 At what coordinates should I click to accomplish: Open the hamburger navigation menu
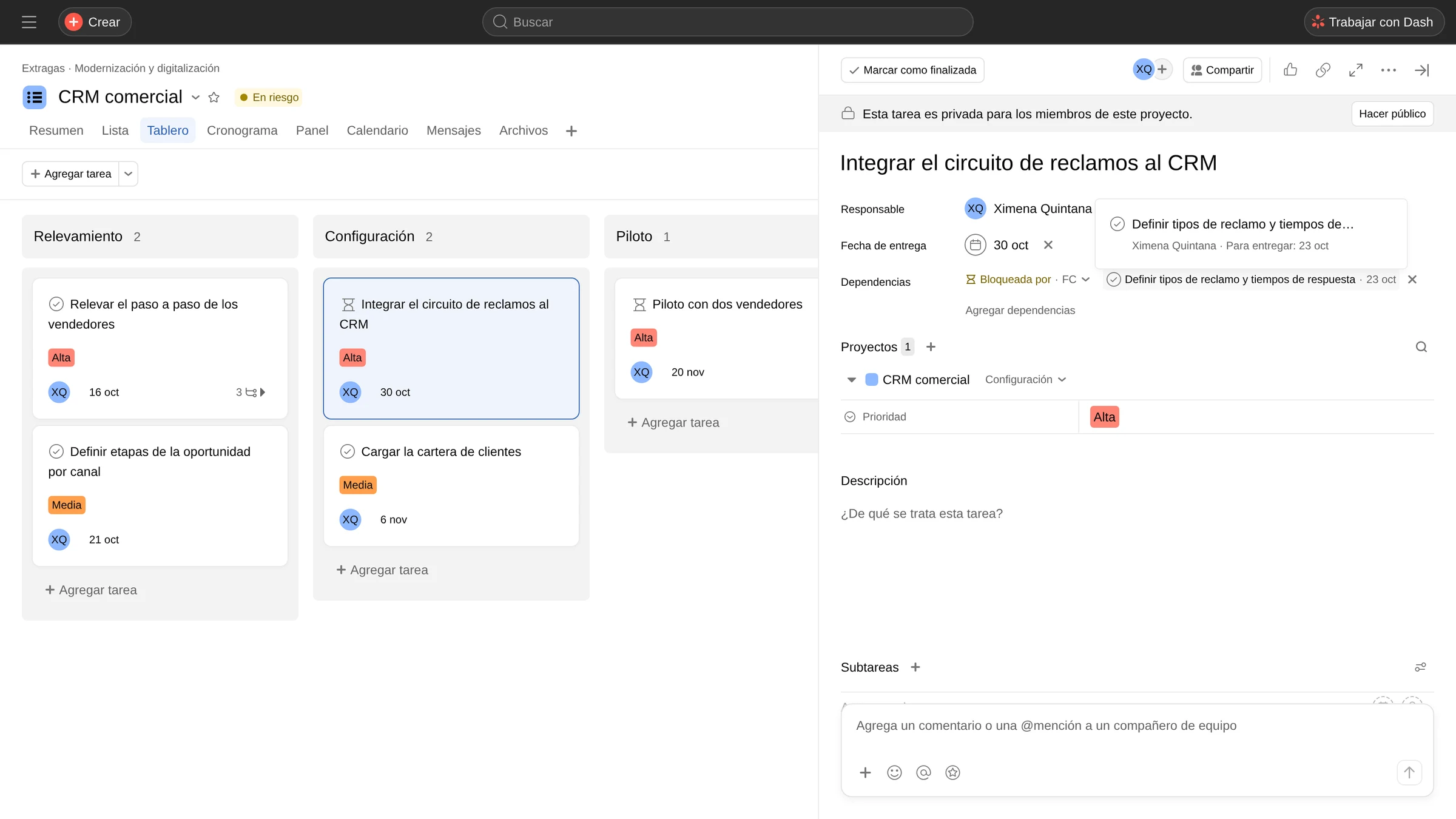pyautogui.click(x=29, y=22)
